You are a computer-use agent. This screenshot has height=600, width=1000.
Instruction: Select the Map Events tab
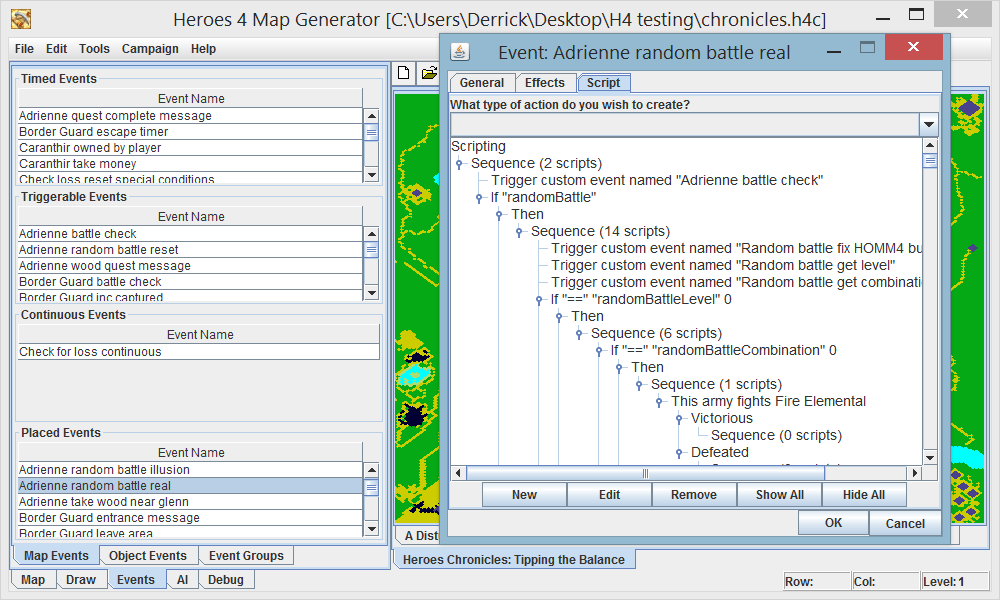coord(56,555)
